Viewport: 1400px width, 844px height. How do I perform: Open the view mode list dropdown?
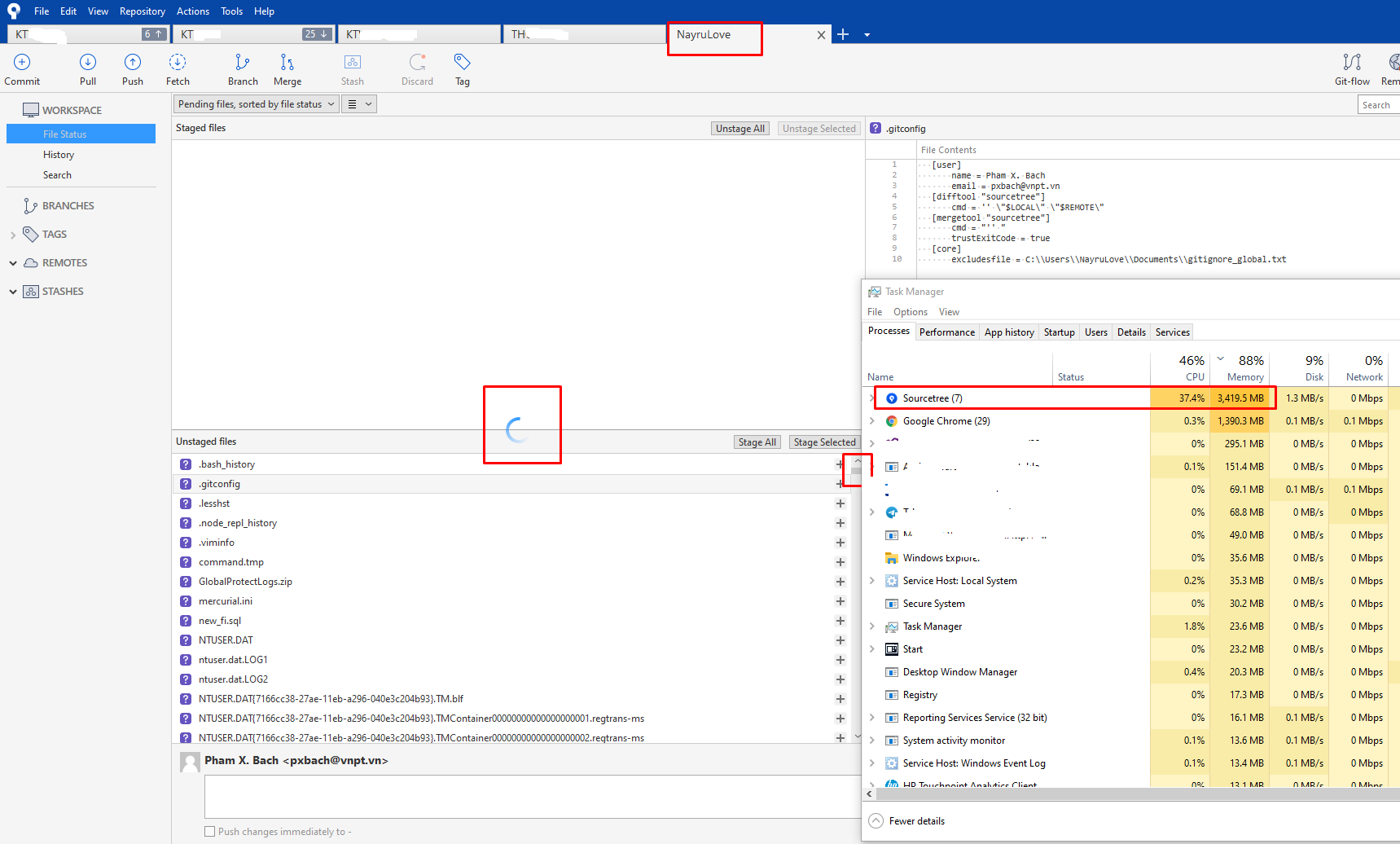(x=359, y=104)
